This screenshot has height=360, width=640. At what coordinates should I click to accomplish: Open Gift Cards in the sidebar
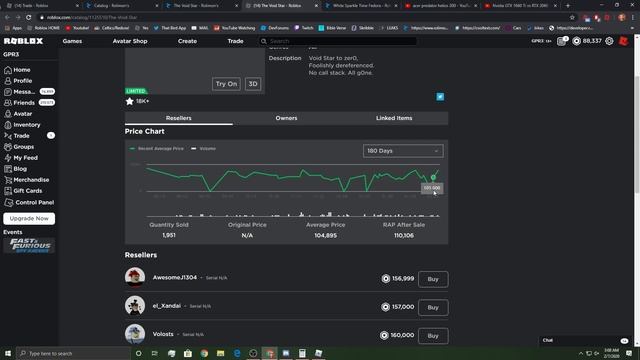[x=23, y=191]
